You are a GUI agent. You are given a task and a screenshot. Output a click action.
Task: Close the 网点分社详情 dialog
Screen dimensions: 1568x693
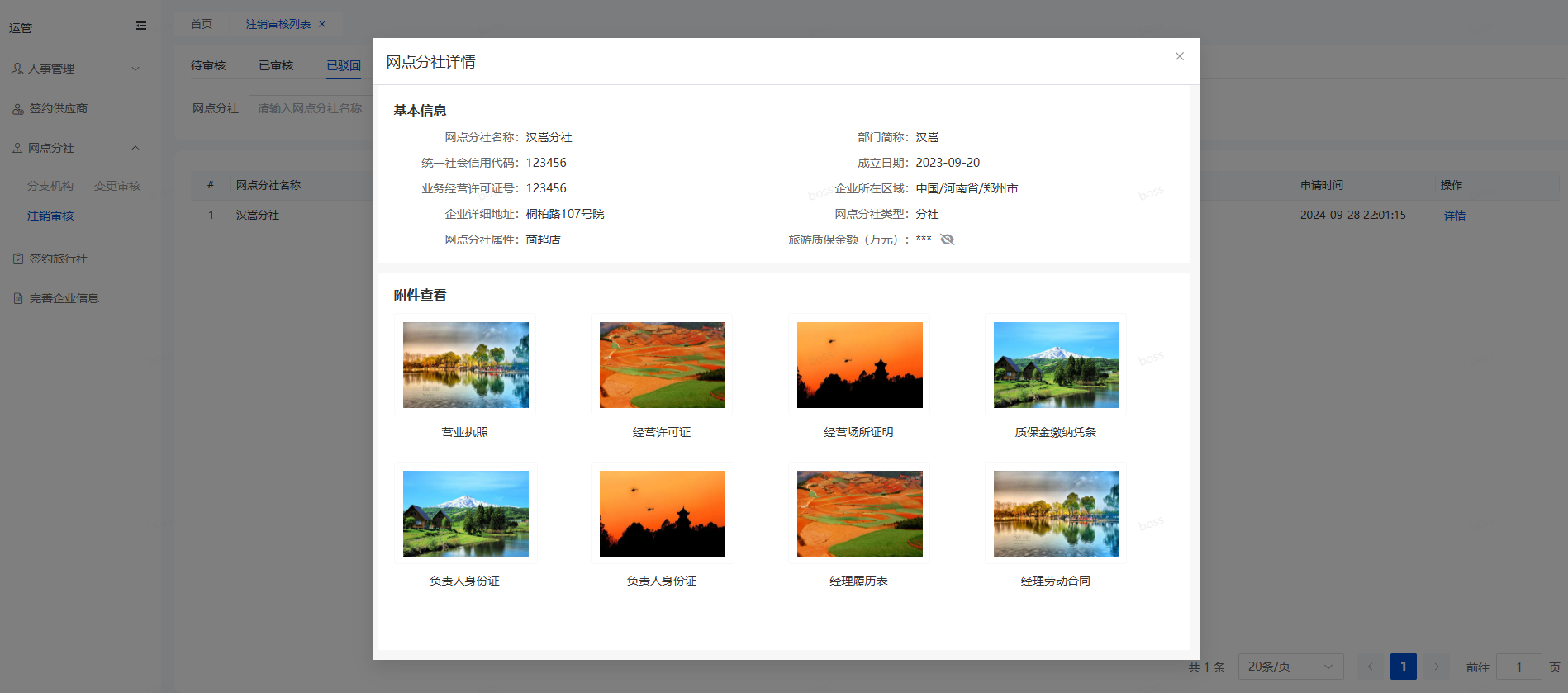[x=1179, y=56]
